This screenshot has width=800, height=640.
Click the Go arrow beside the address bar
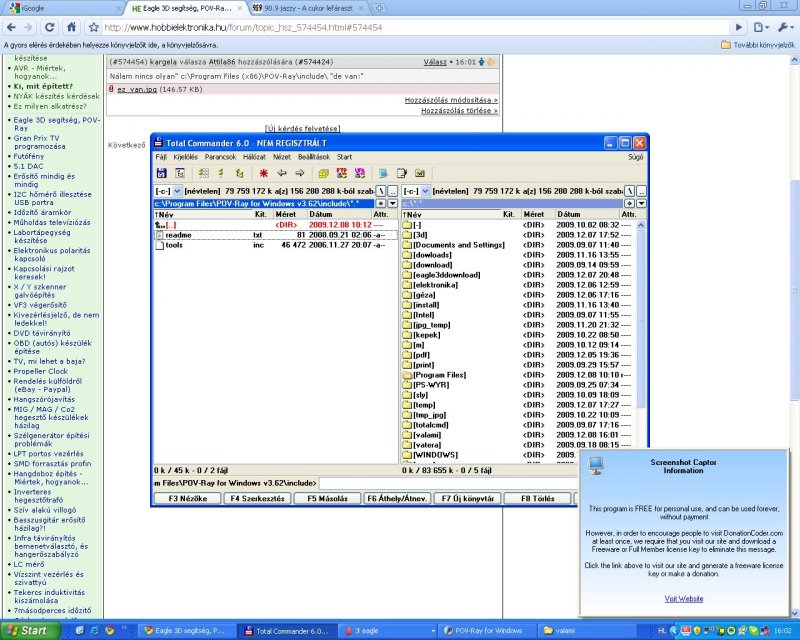tap(738, 27)
